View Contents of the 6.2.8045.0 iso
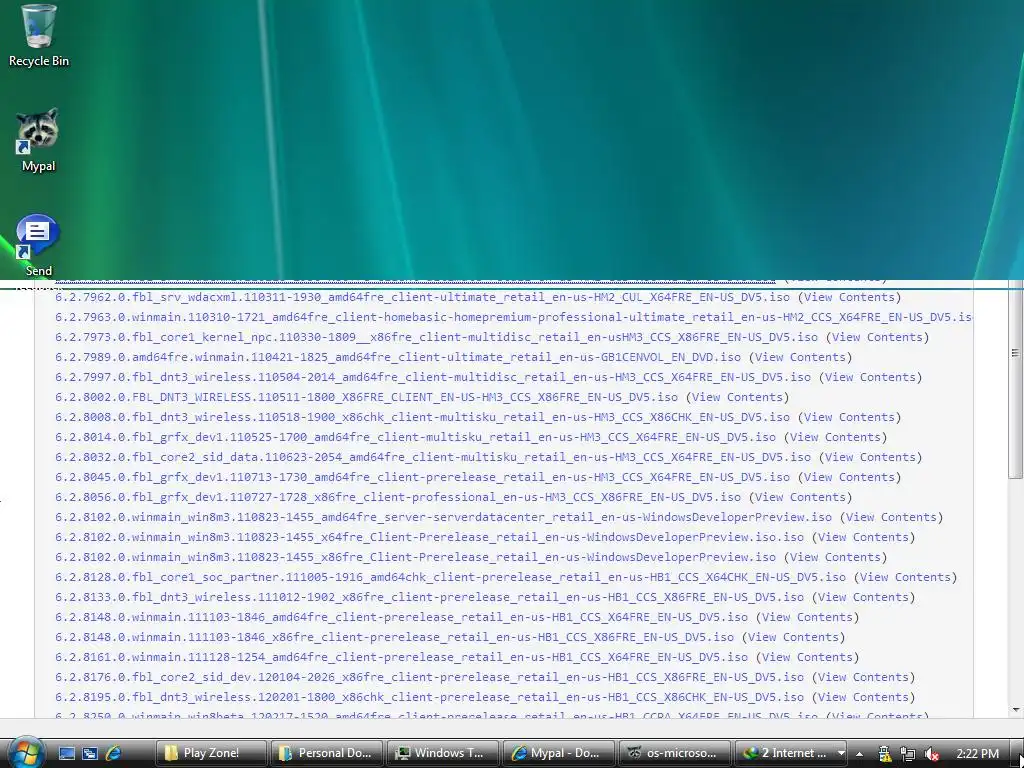Viewport: 1024px width, 768px height. 850,477
